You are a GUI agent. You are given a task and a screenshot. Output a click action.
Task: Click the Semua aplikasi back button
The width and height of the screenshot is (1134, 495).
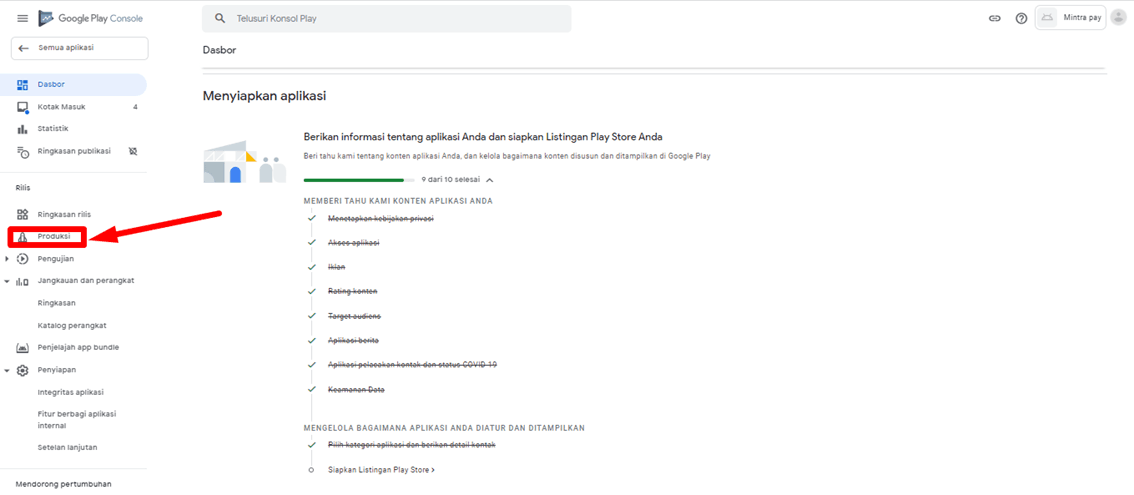click(79, 48)
